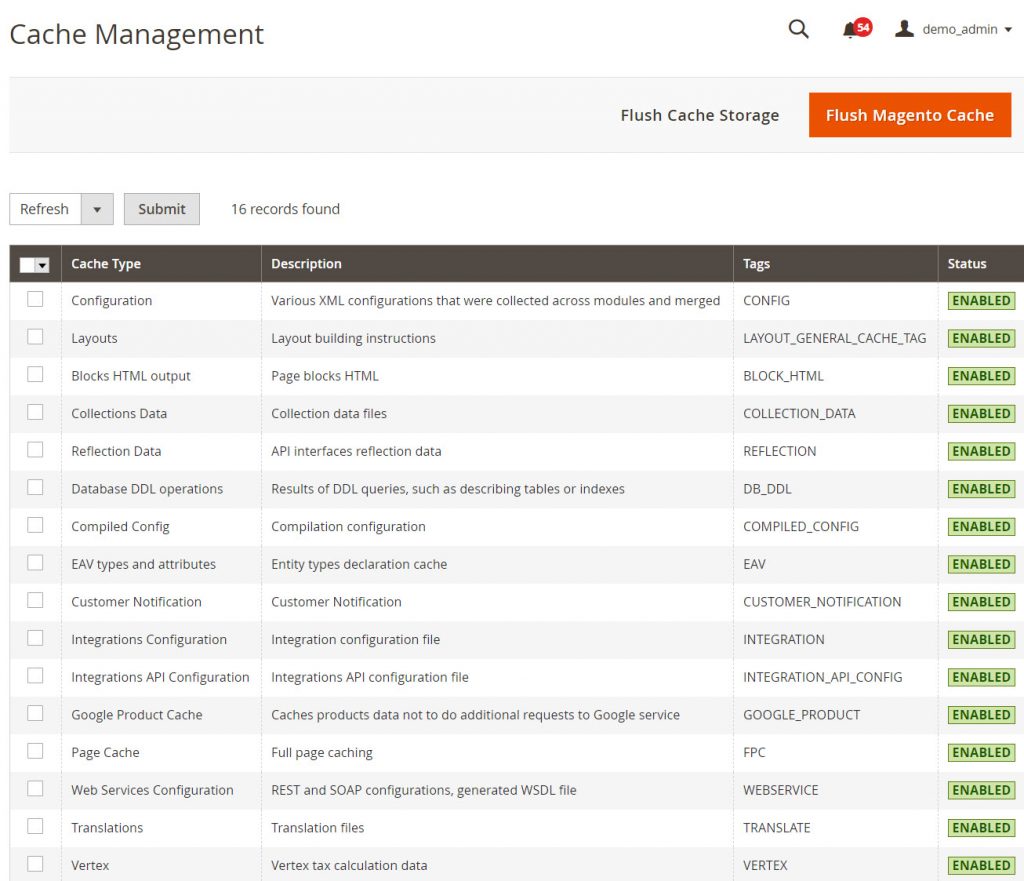
Task: Select the Google Product Cache checkbox
Action: (x=36, y=714)
